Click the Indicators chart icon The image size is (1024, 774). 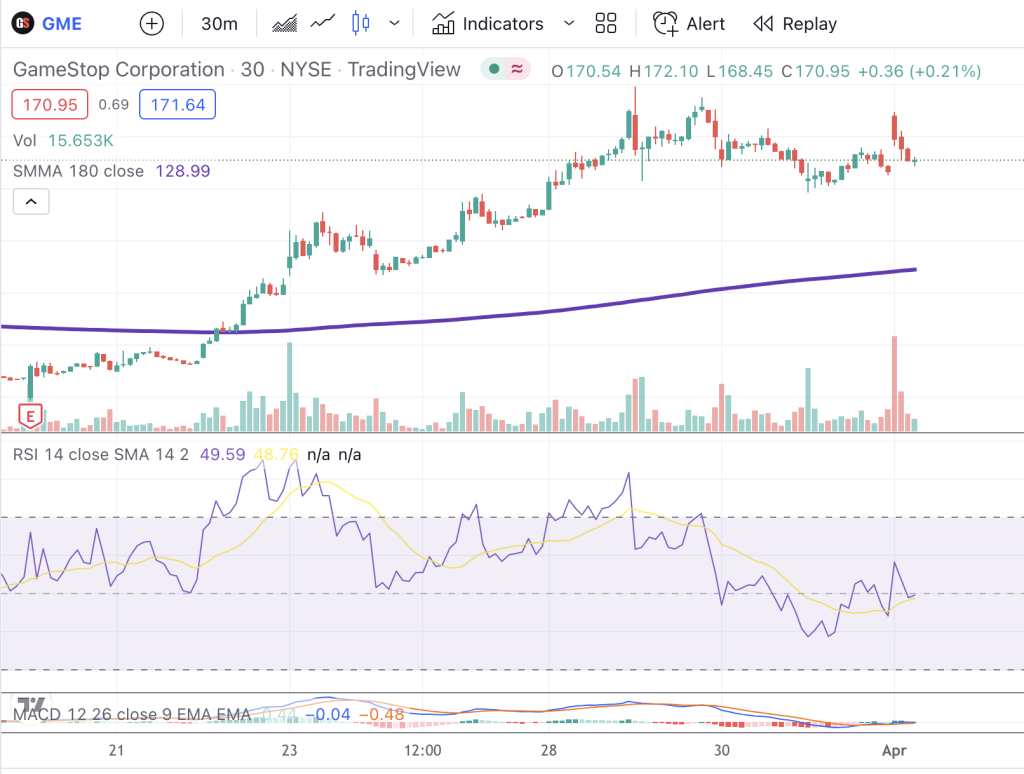tap(443, 24)
